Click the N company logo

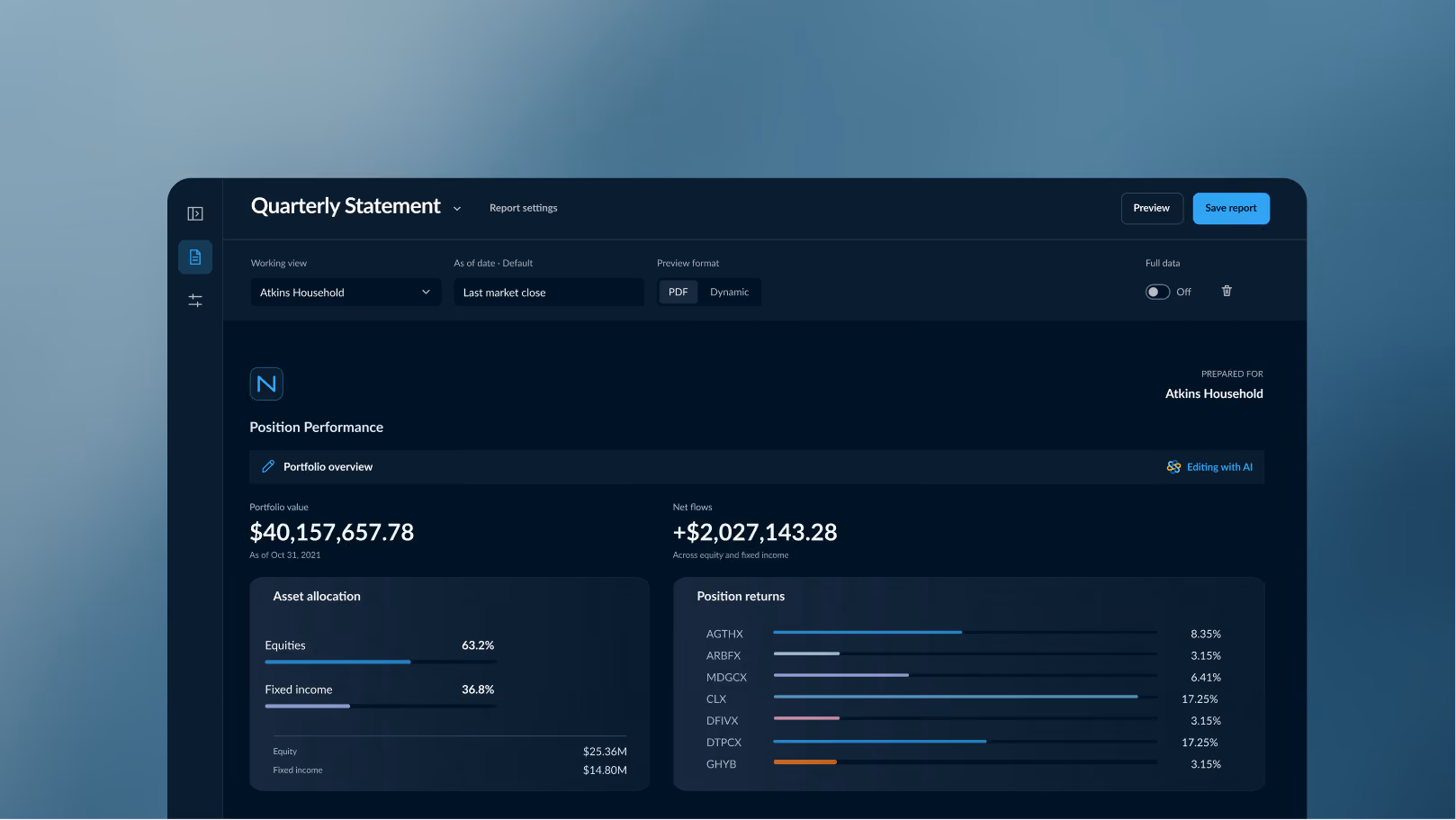click(x=266, y=383)
